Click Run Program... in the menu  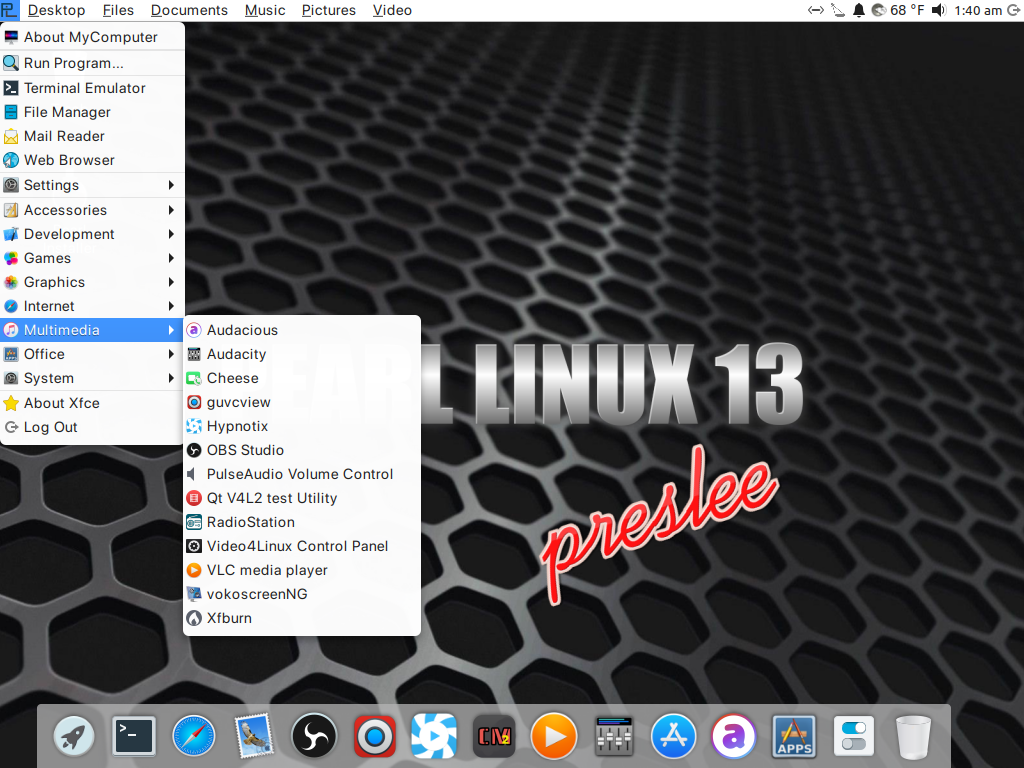pyautogui.click(x=73, y=63)
